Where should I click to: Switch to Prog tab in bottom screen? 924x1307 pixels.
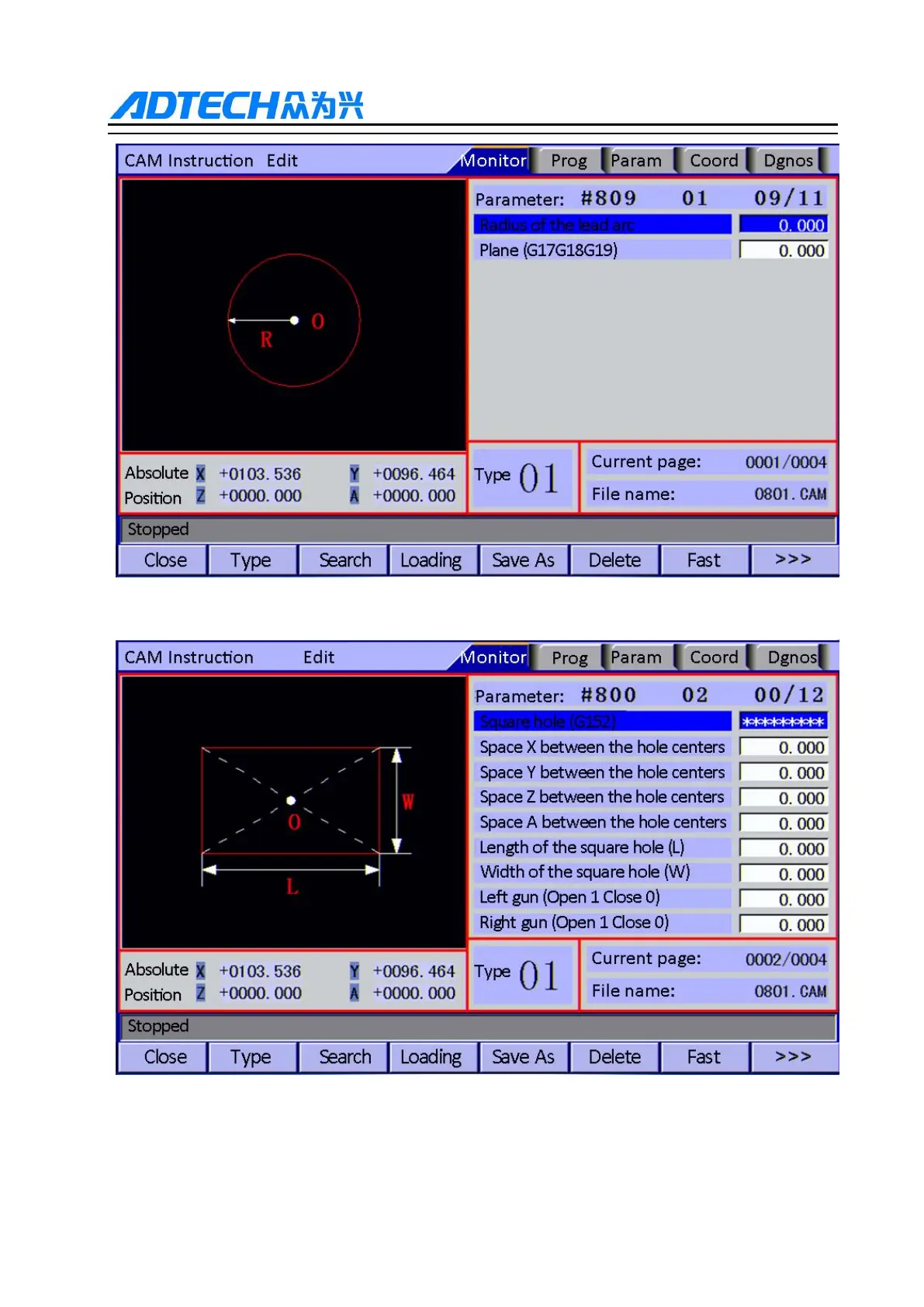(569, 657)
